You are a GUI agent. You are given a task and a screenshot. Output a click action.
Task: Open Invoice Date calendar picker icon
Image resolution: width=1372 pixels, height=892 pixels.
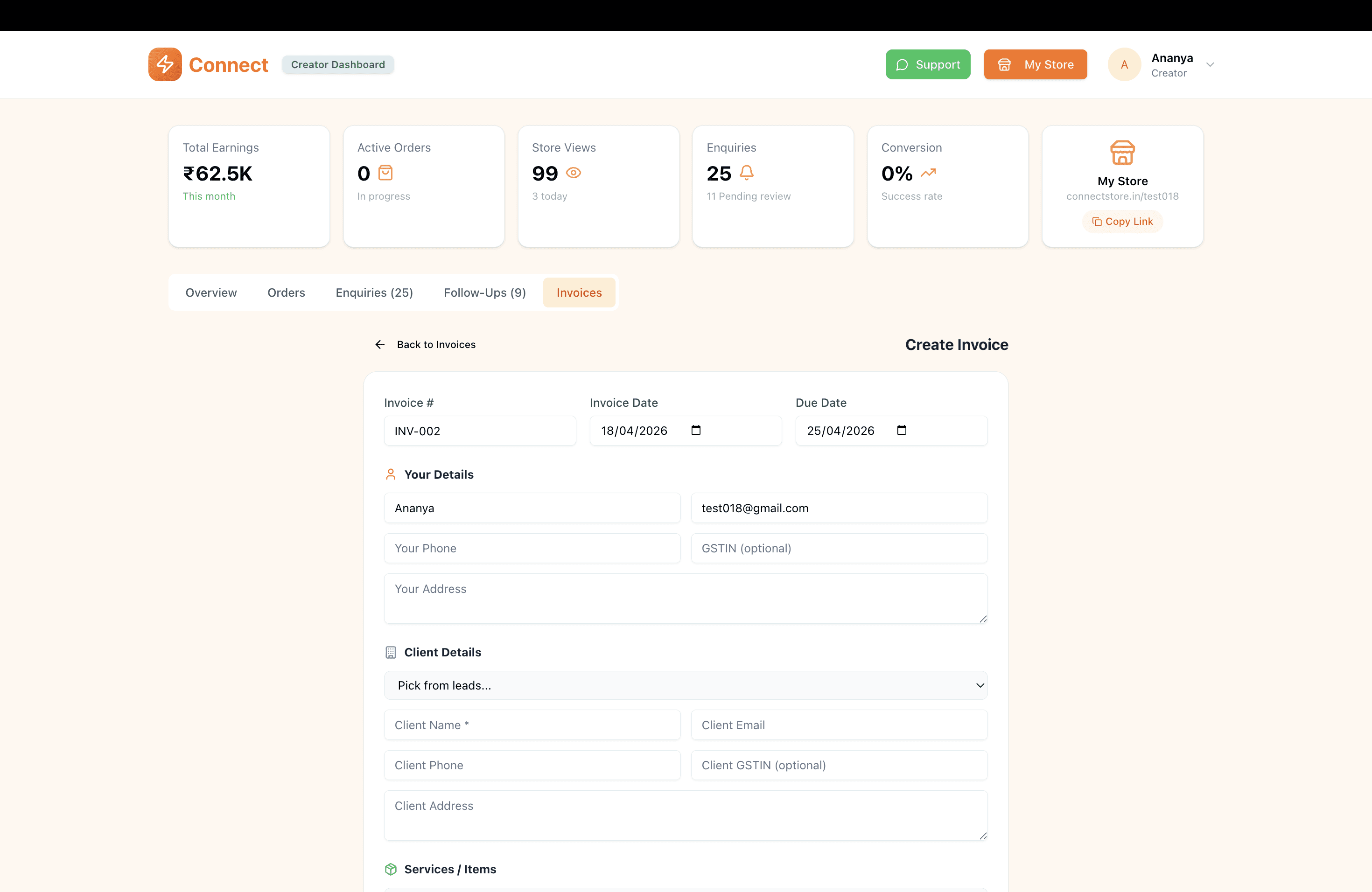pyautogui.click(x=696, y=431)
